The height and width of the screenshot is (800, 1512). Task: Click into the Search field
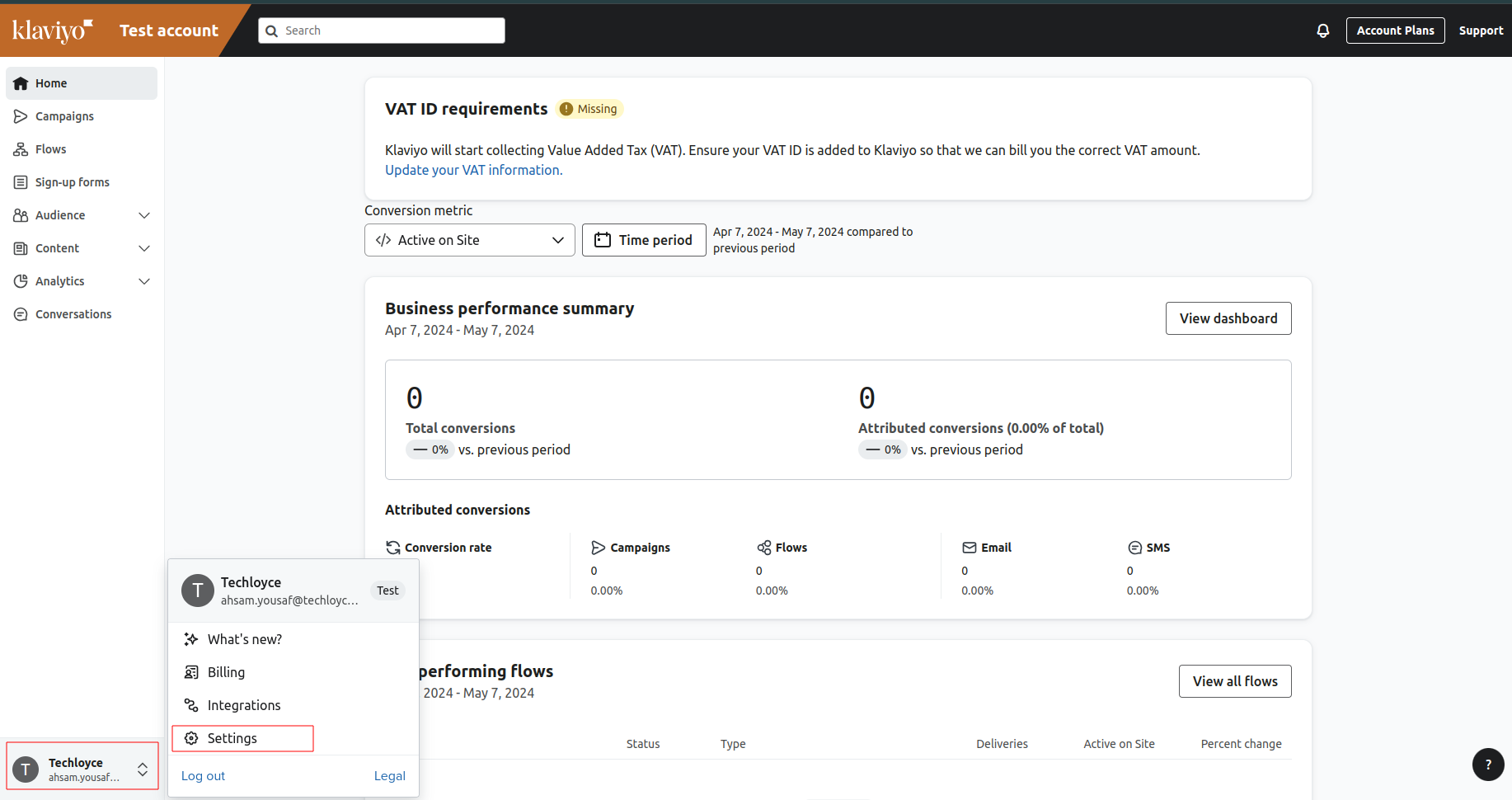coord(382,31)
